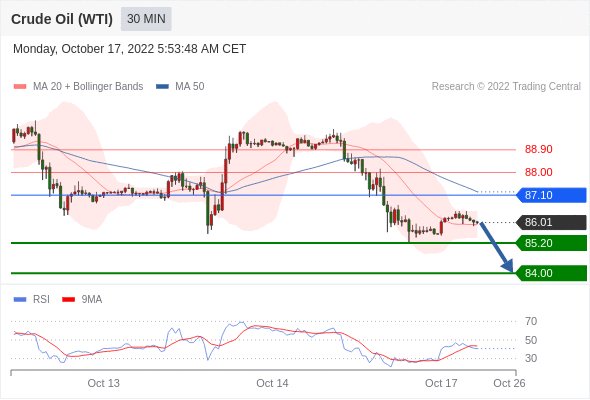
Task: Toggle the RSI legend entry
Action: [32, 300]
